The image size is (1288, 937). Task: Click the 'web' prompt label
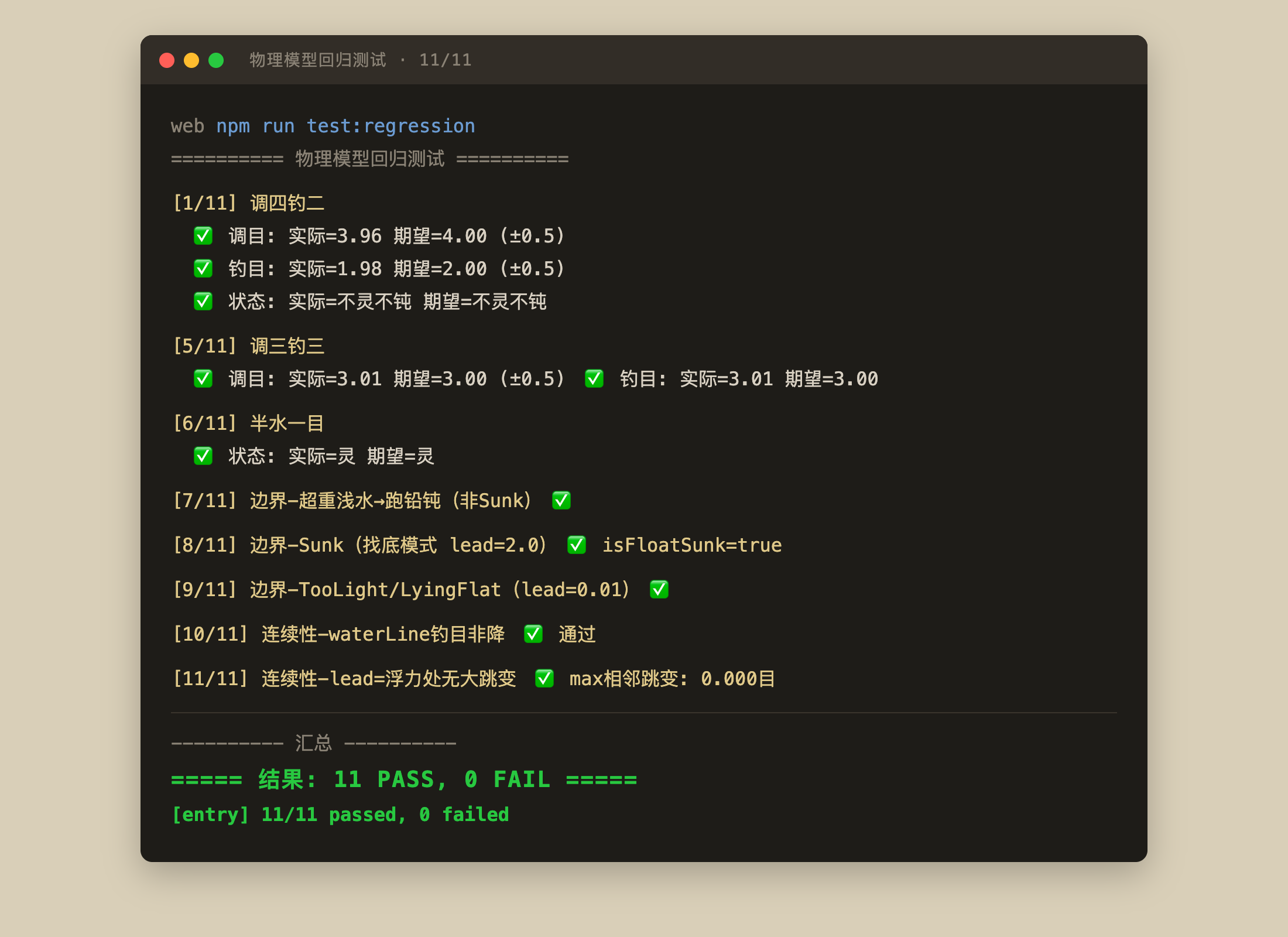(x=187, y=126)
